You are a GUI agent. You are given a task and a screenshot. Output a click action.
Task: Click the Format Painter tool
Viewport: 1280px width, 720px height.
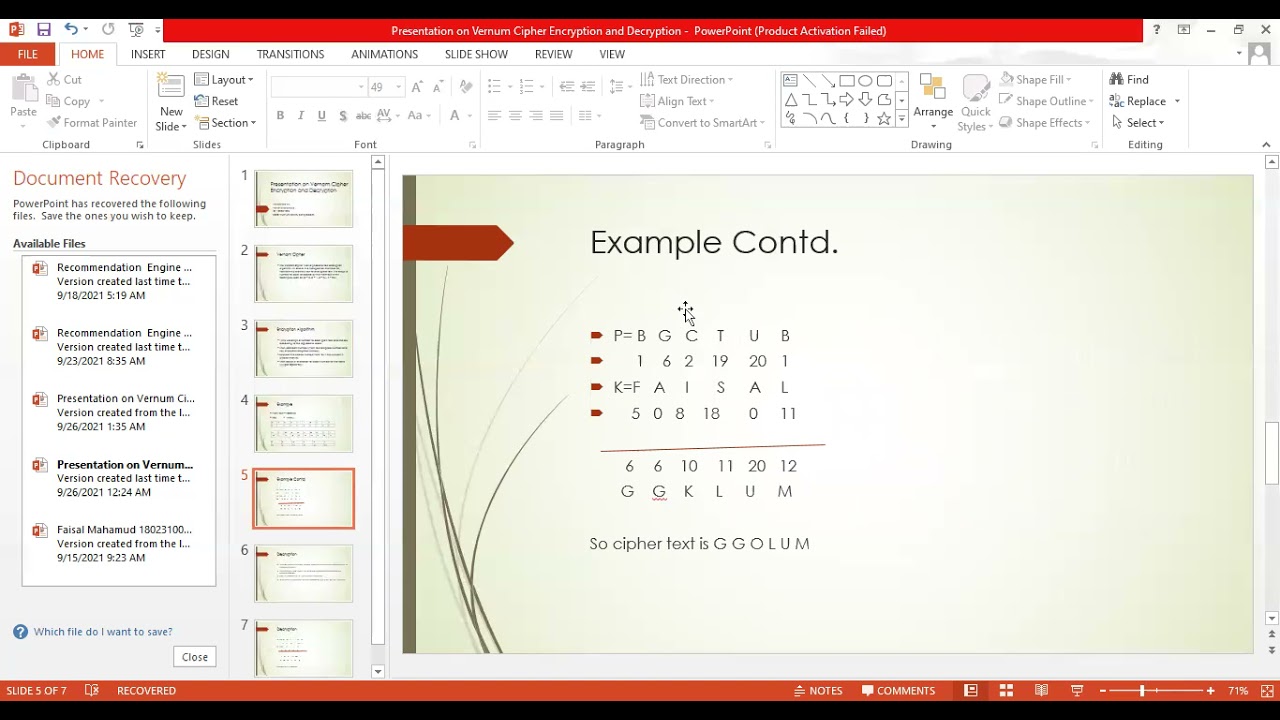[x=91, y=123]
